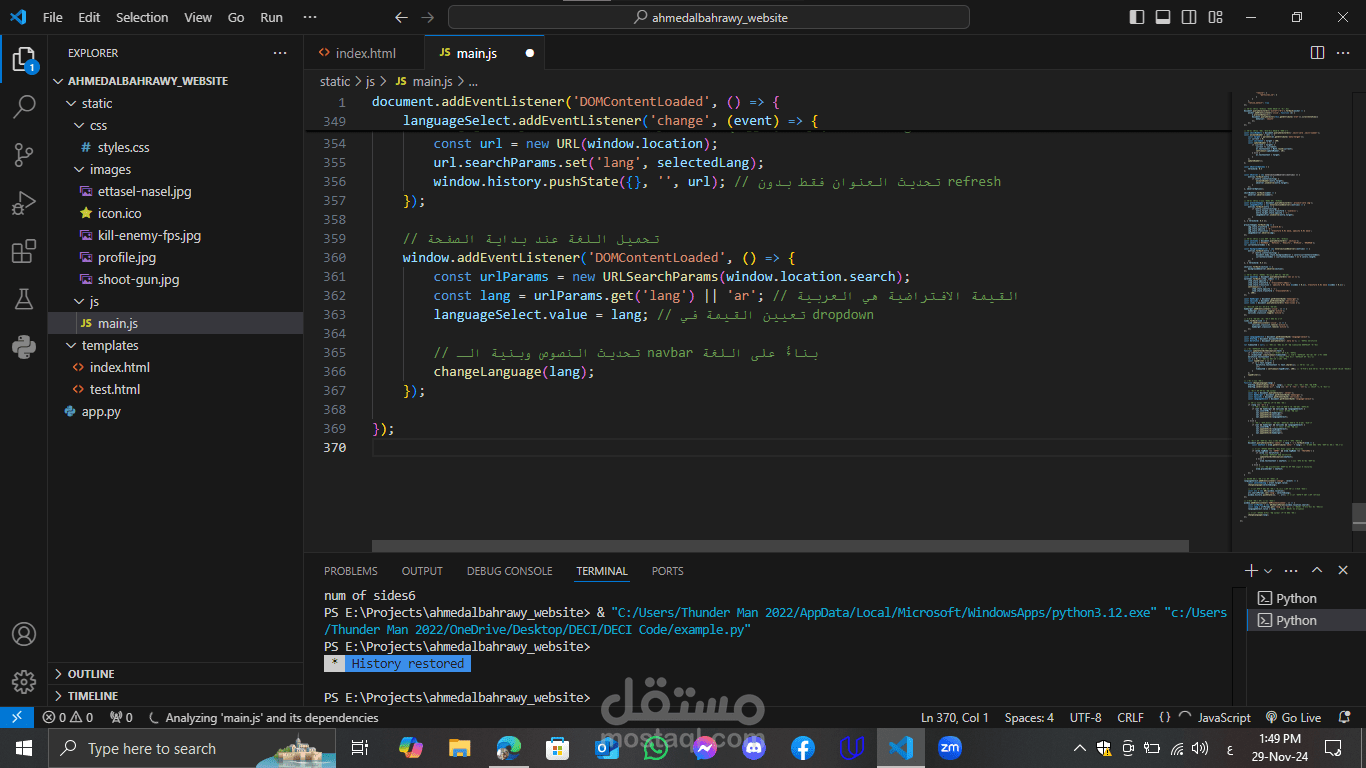This screenshot has width=1366, height=768.
Task: Open app.py in the explorer
Action: [101, 411]
